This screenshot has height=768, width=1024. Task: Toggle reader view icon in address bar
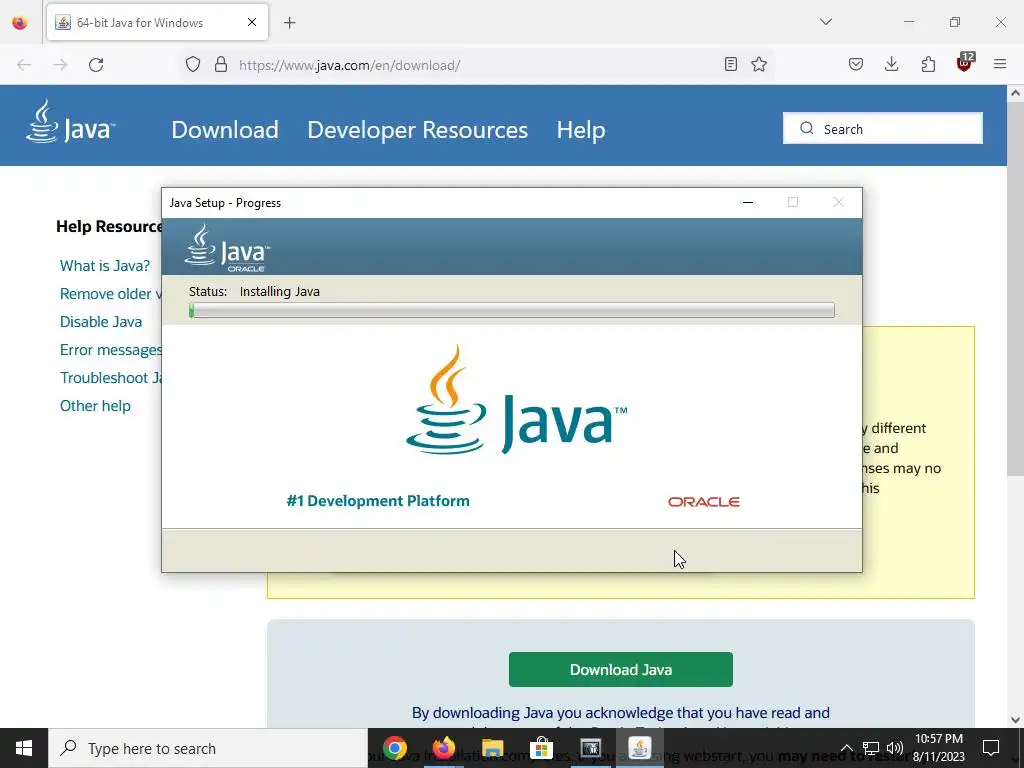[731, 64]
